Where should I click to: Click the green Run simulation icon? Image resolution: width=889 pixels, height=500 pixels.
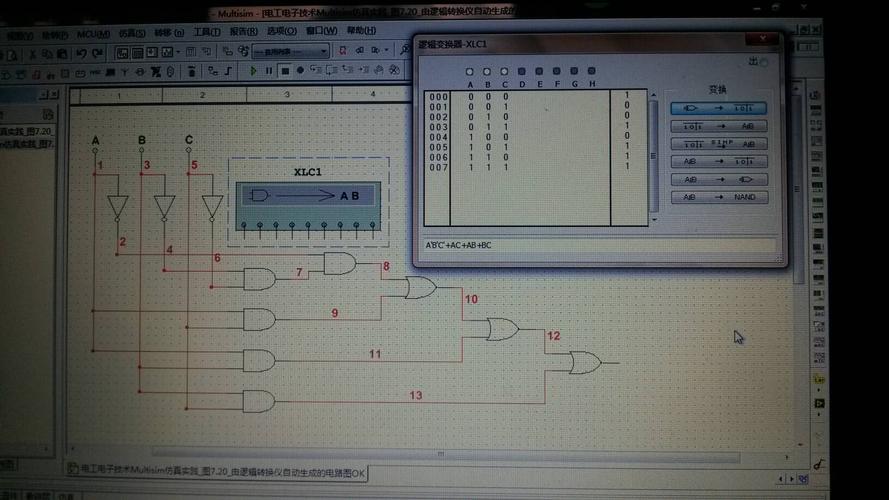point(253,71)
